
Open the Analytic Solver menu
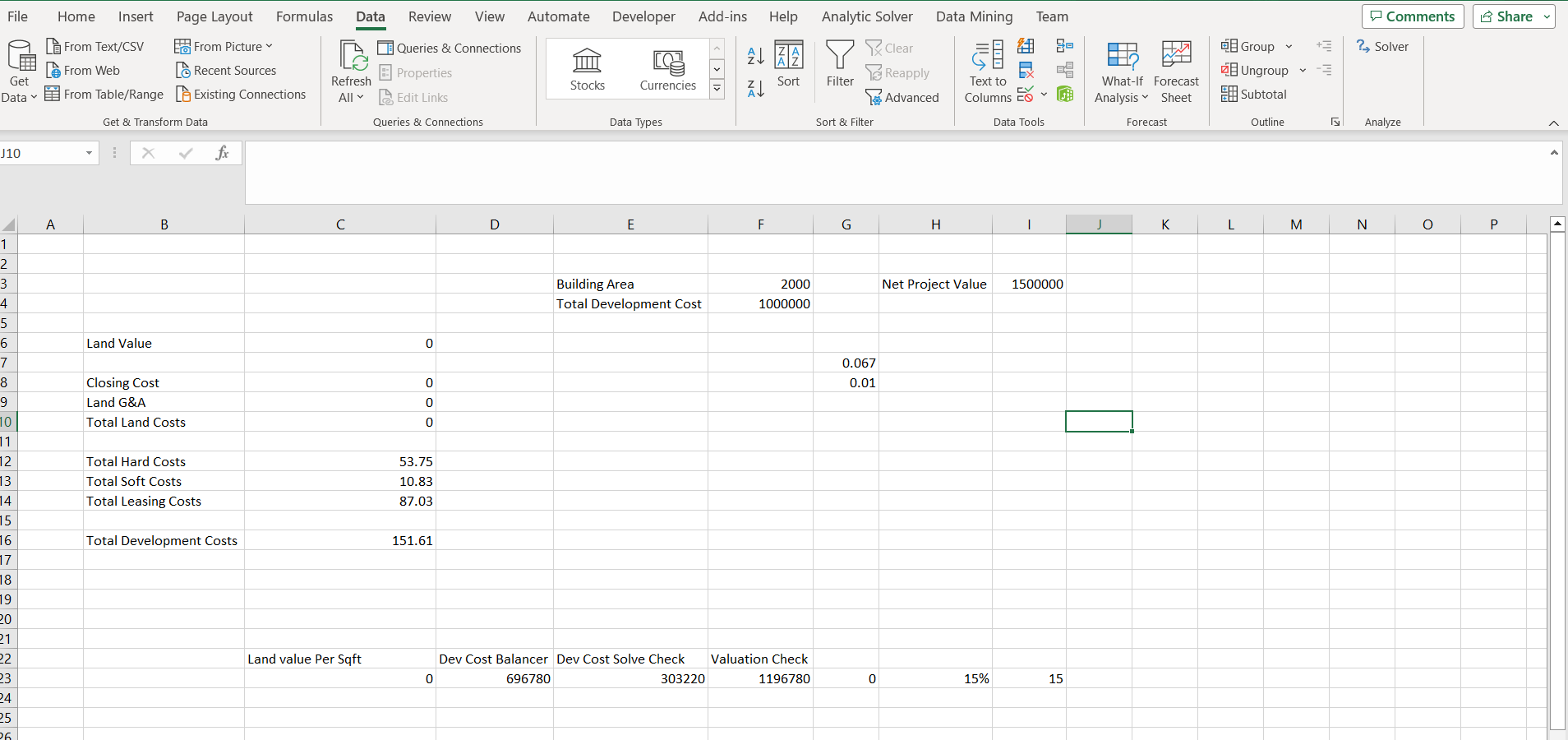click(x=867, y=16)
